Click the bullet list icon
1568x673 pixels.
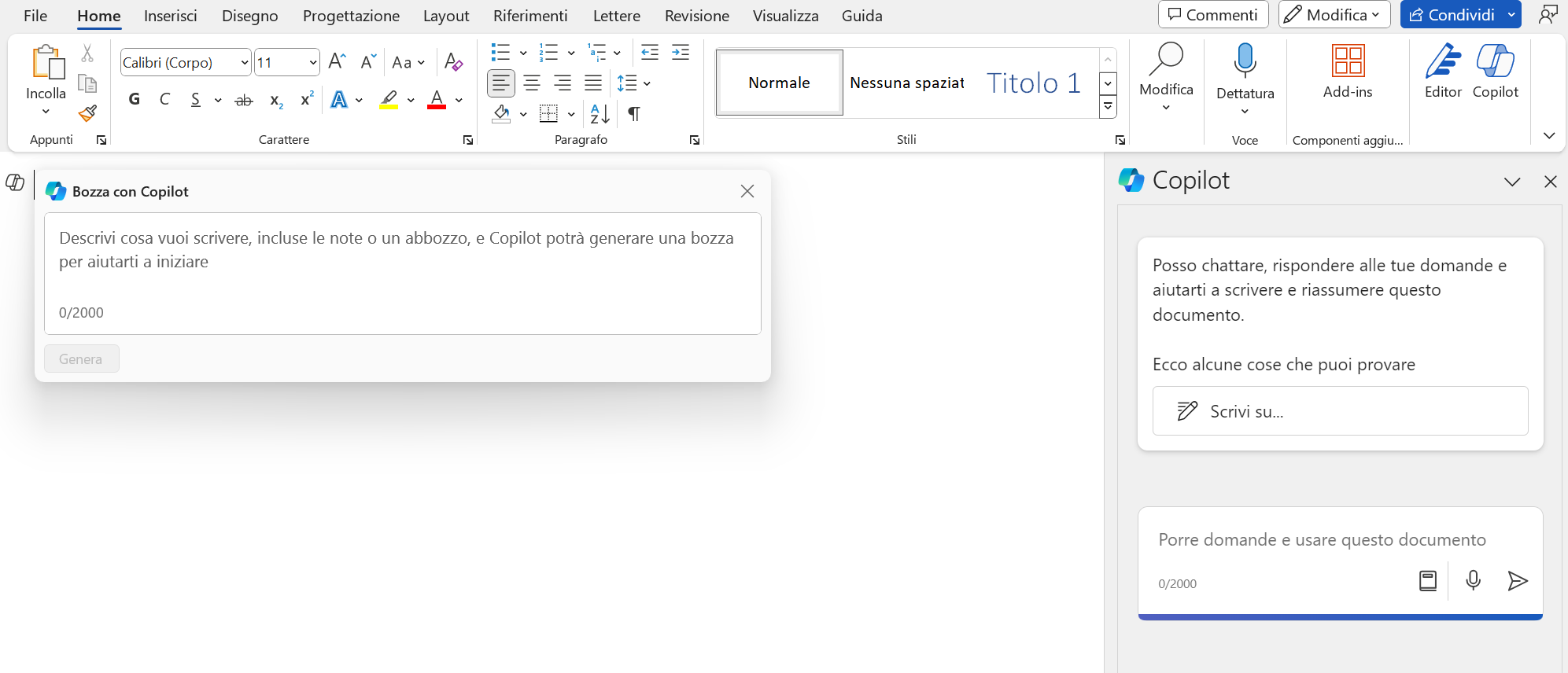pyautogui.click(x=500, y=53)
